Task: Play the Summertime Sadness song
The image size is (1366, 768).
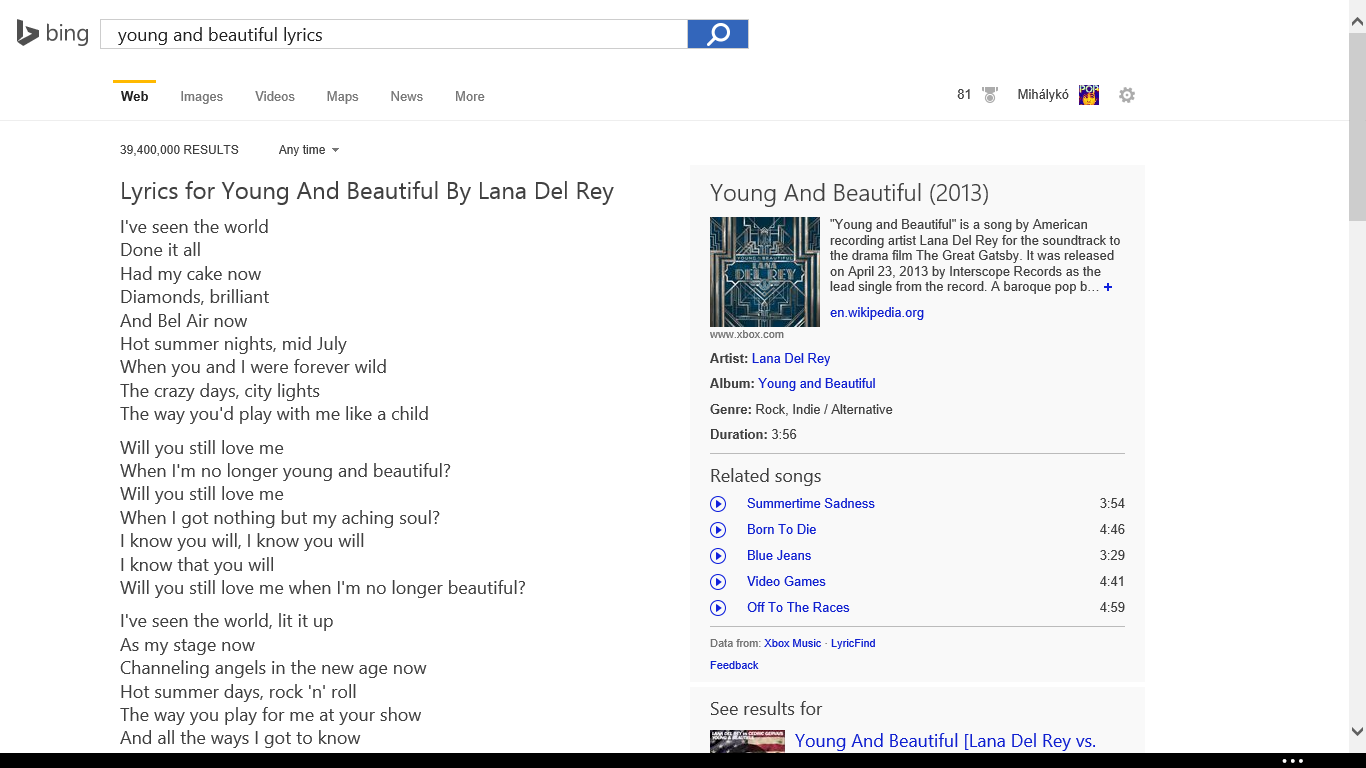Action: click(x=718, y=504)
